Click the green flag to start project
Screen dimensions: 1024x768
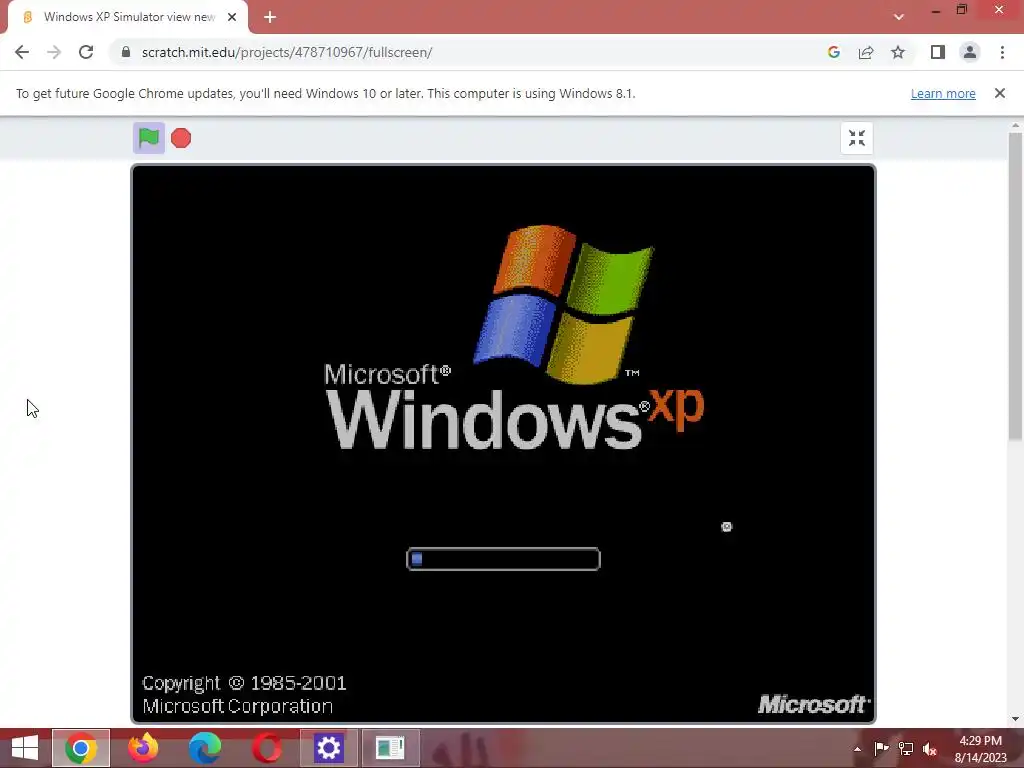coord(149,138)
